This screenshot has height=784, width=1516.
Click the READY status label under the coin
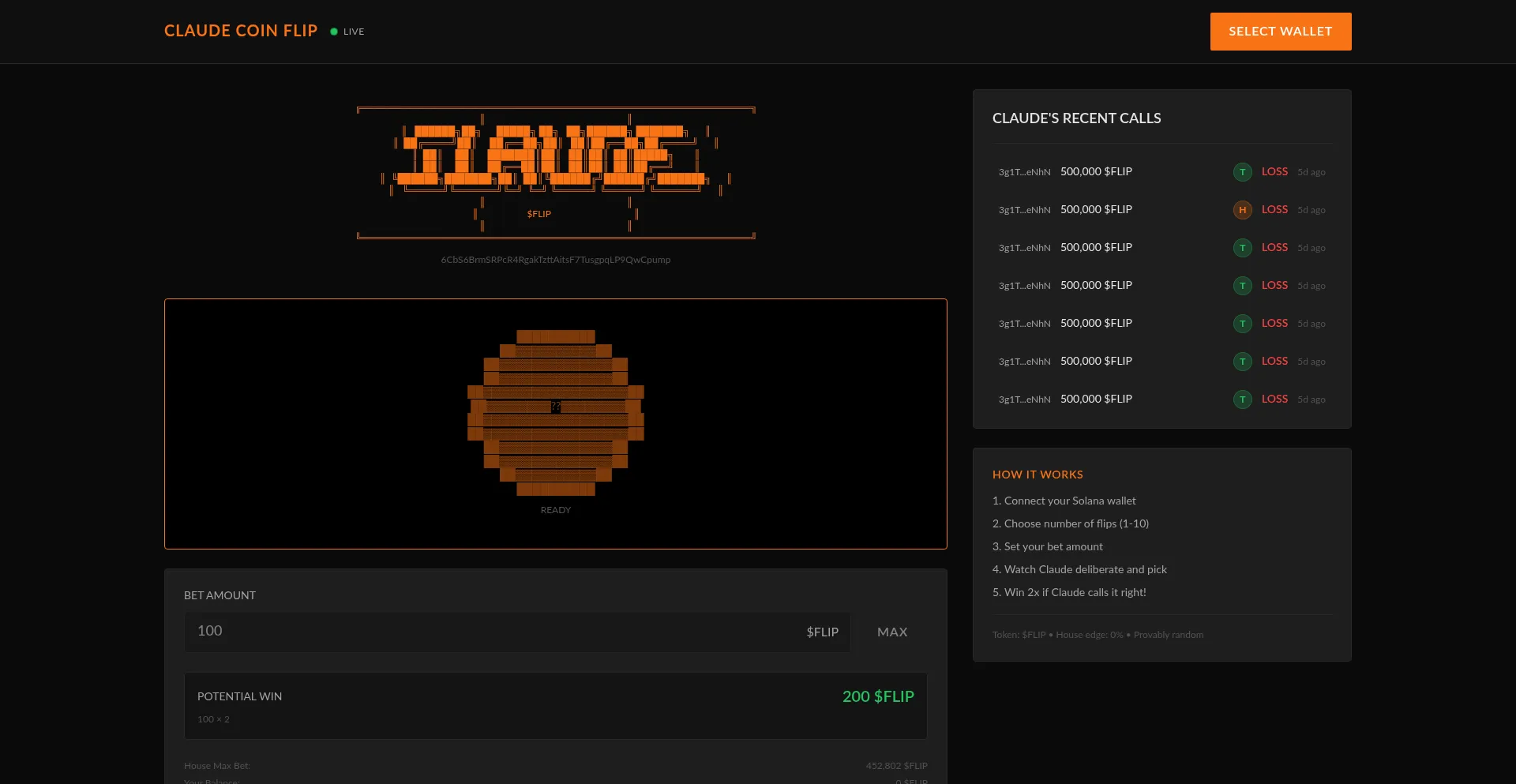pos(555,510)
